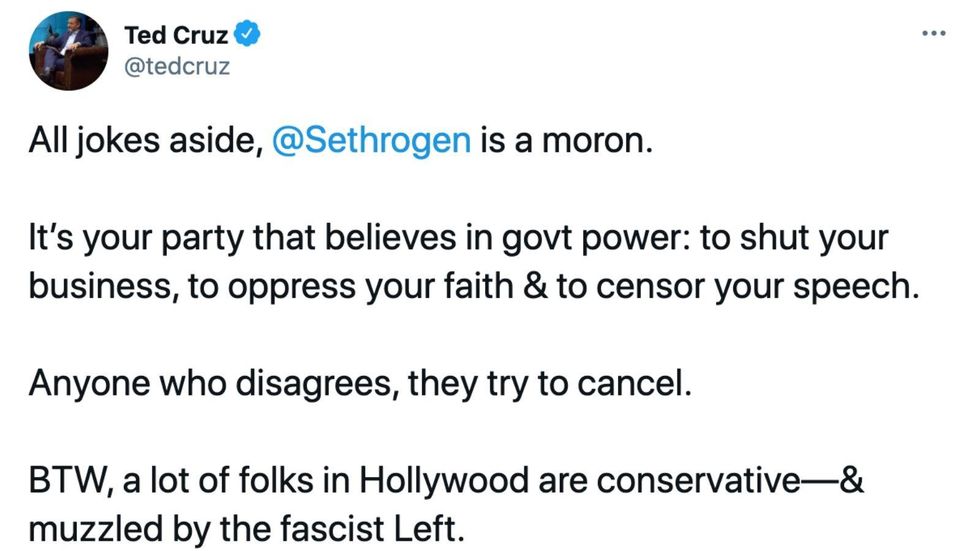
Task: Follow the @Sethrogen mention link
Action: [371, 139]
